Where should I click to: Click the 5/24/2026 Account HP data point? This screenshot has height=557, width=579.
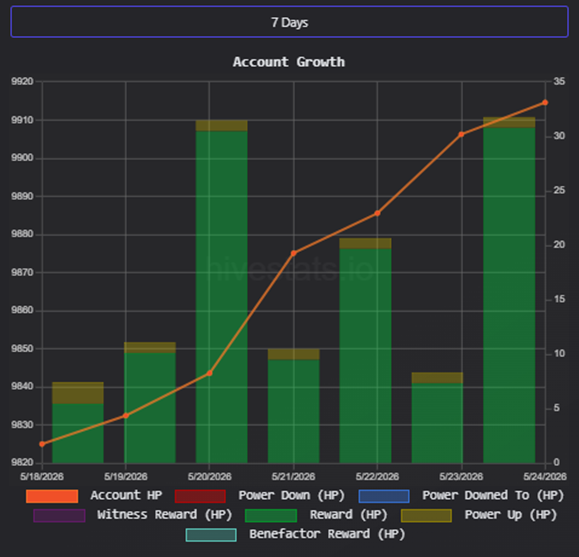click(x=545, y=102)
